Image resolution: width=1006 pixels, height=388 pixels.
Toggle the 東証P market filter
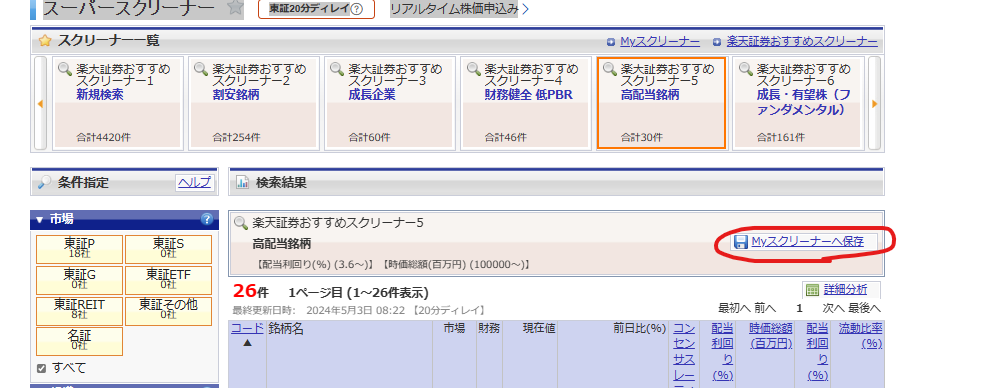[x=80, y=249]
